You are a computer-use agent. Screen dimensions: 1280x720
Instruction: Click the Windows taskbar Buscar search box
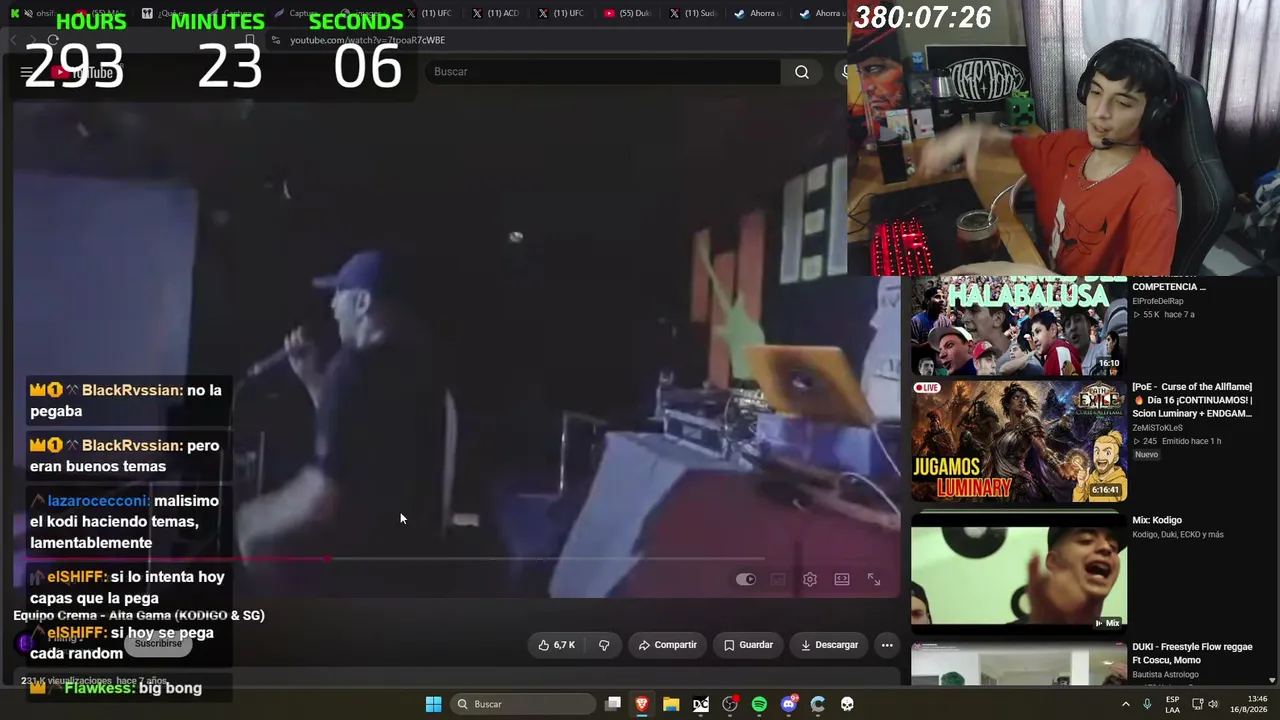(x=524, y=704)
